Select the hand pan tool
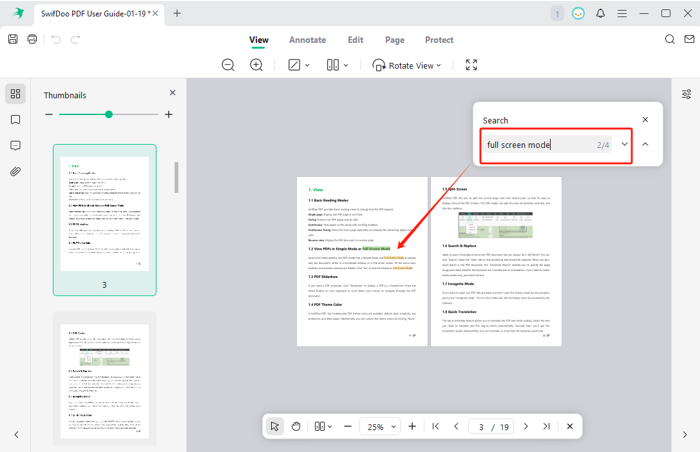 [x=296, y=427]
